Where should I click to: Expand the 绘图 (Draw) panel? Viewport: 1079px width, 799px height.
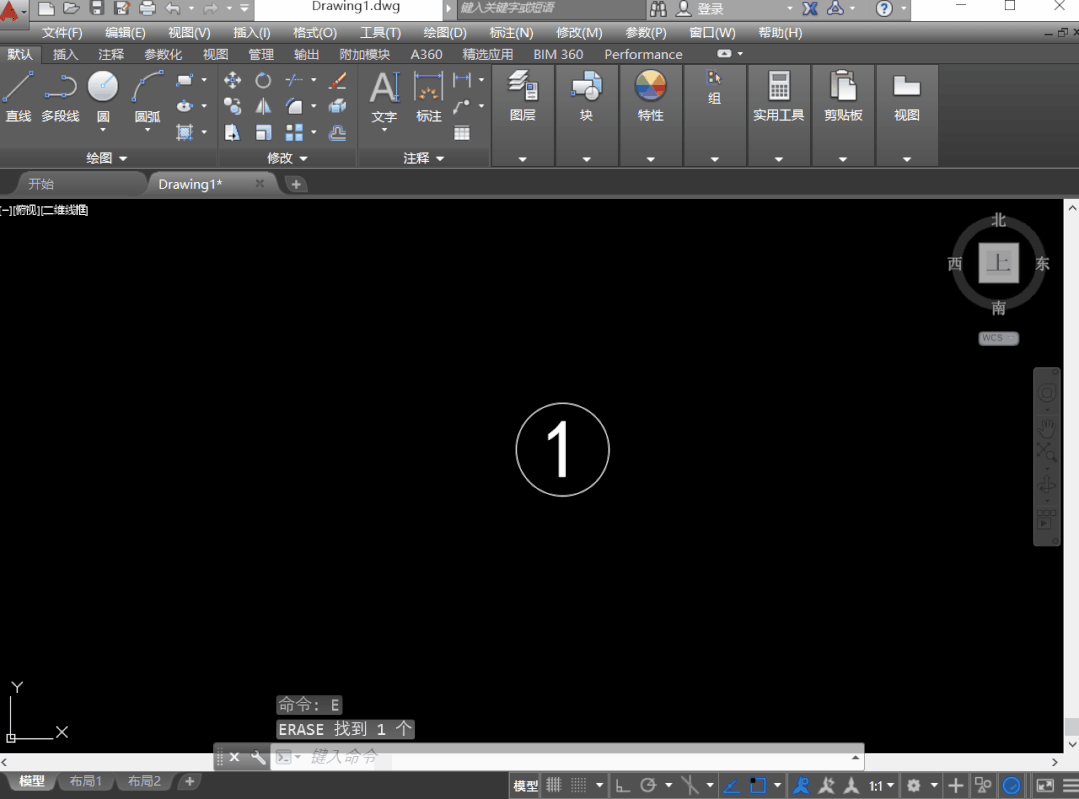107,158
